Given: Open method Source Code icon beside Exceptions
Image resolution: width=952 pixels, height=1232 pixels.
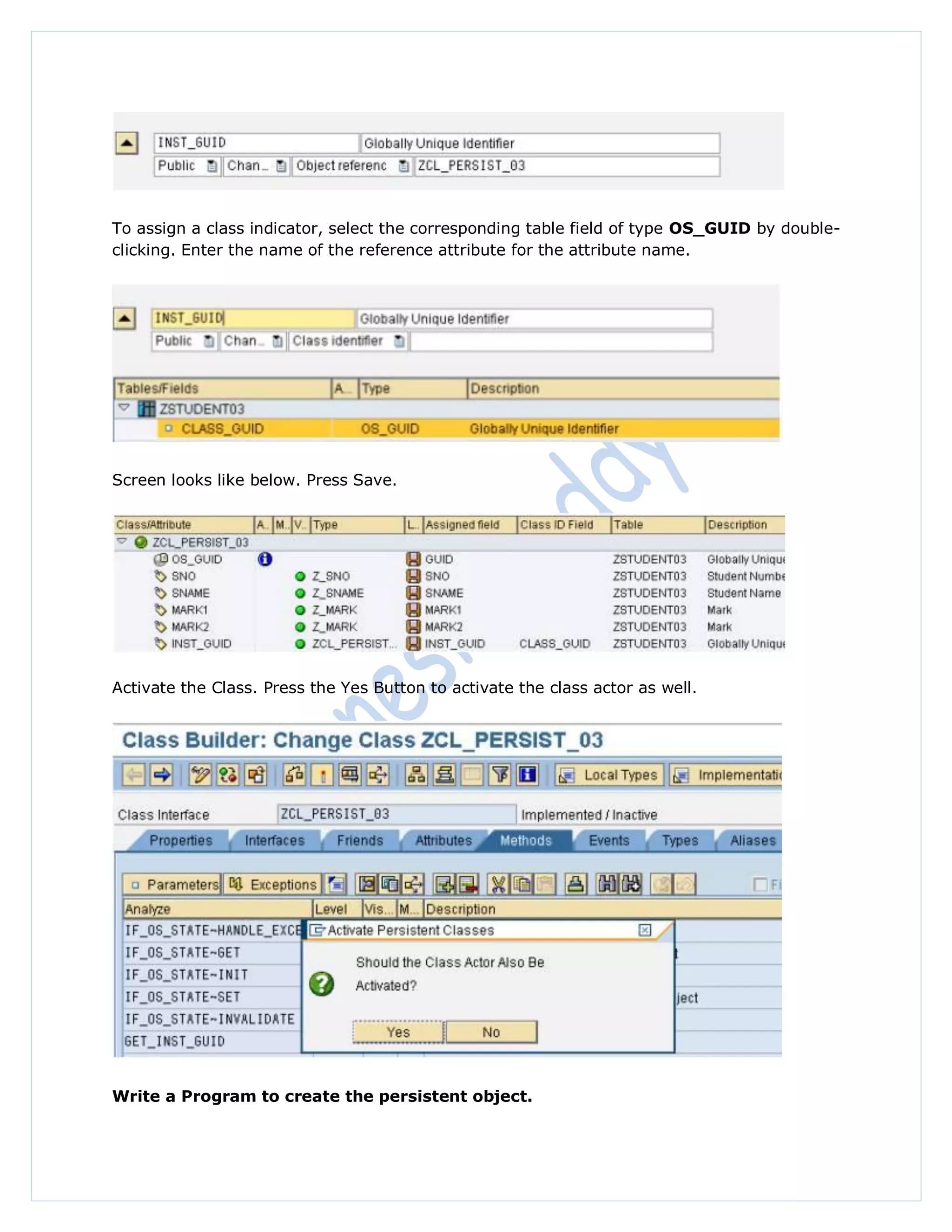Looking at the screenshot, I should pyautogui.click(x=337, y=884).
